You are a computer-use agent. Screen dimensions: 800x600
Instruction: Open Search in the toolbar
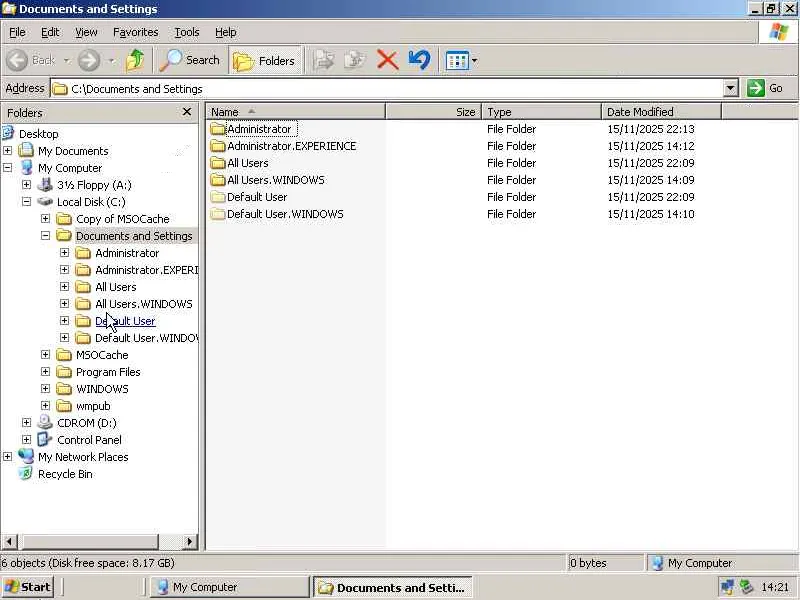point(191,61)
